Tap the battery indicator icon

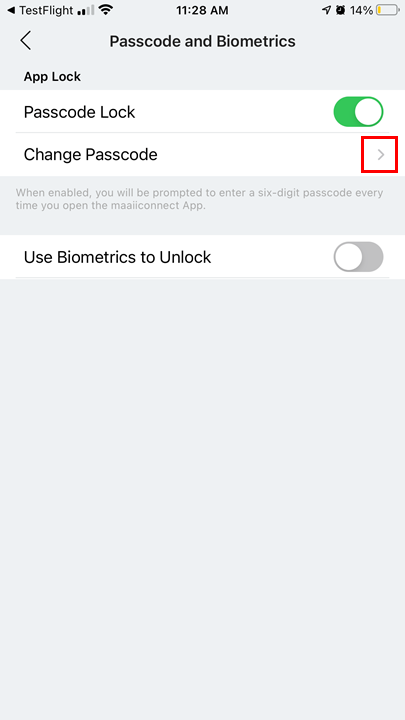coord(388,10)
